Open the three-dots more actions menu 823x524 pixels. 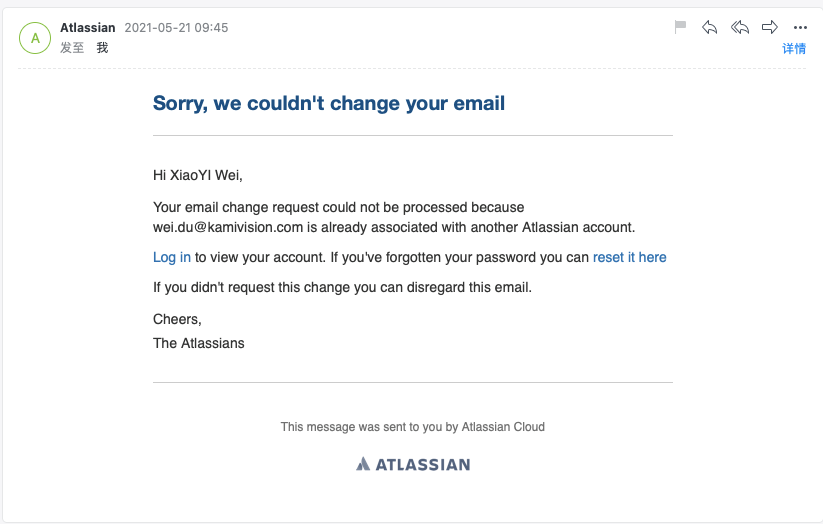point(800,28)
